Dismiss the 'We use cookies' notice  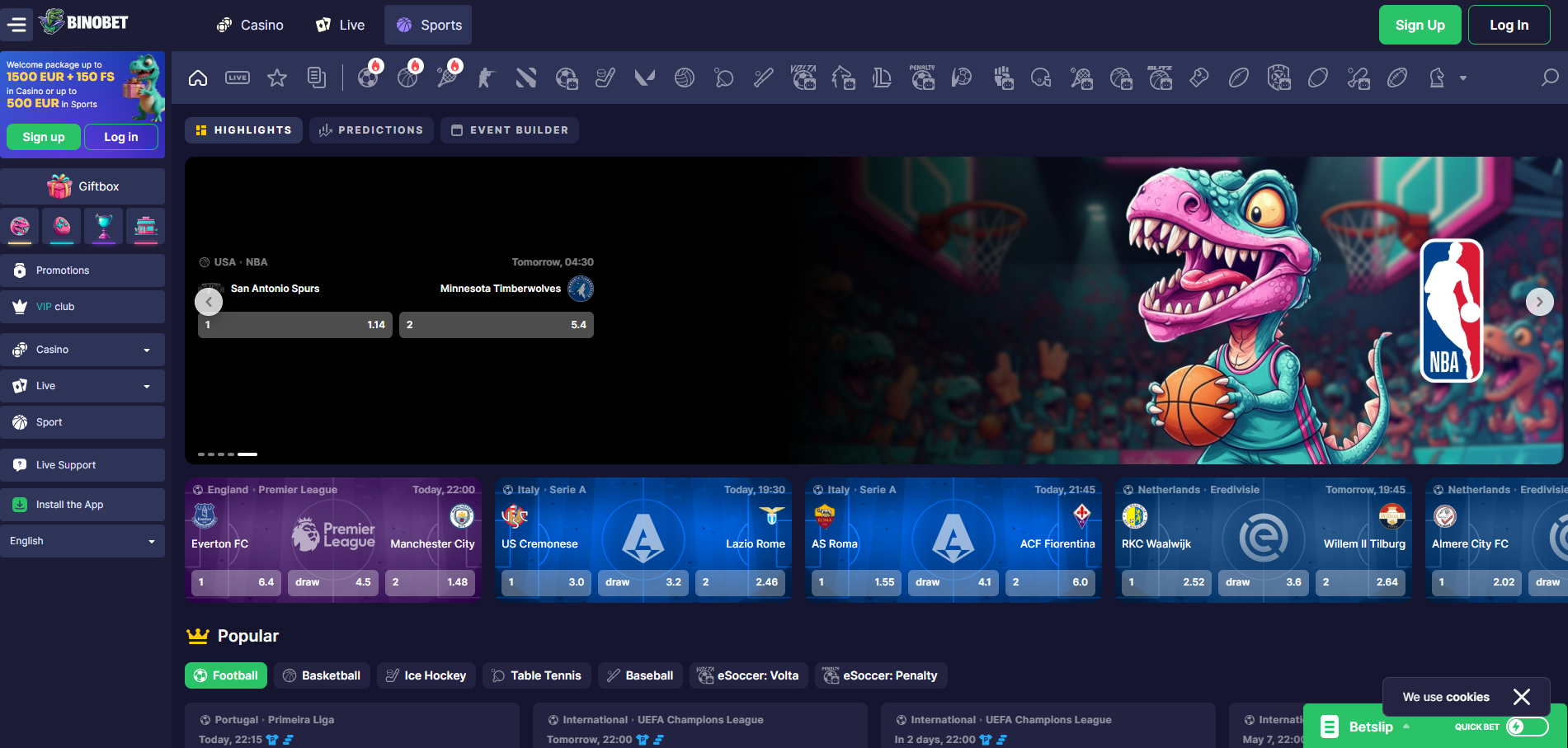pyautogui.click(x=1522, y=697)
